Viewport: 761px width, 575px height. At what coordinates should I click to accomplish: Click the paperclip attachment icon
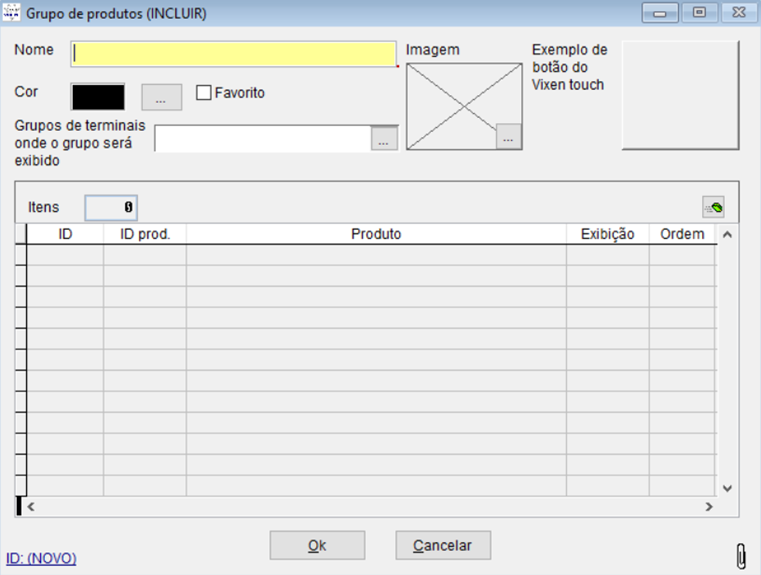[x=740, y=555]
